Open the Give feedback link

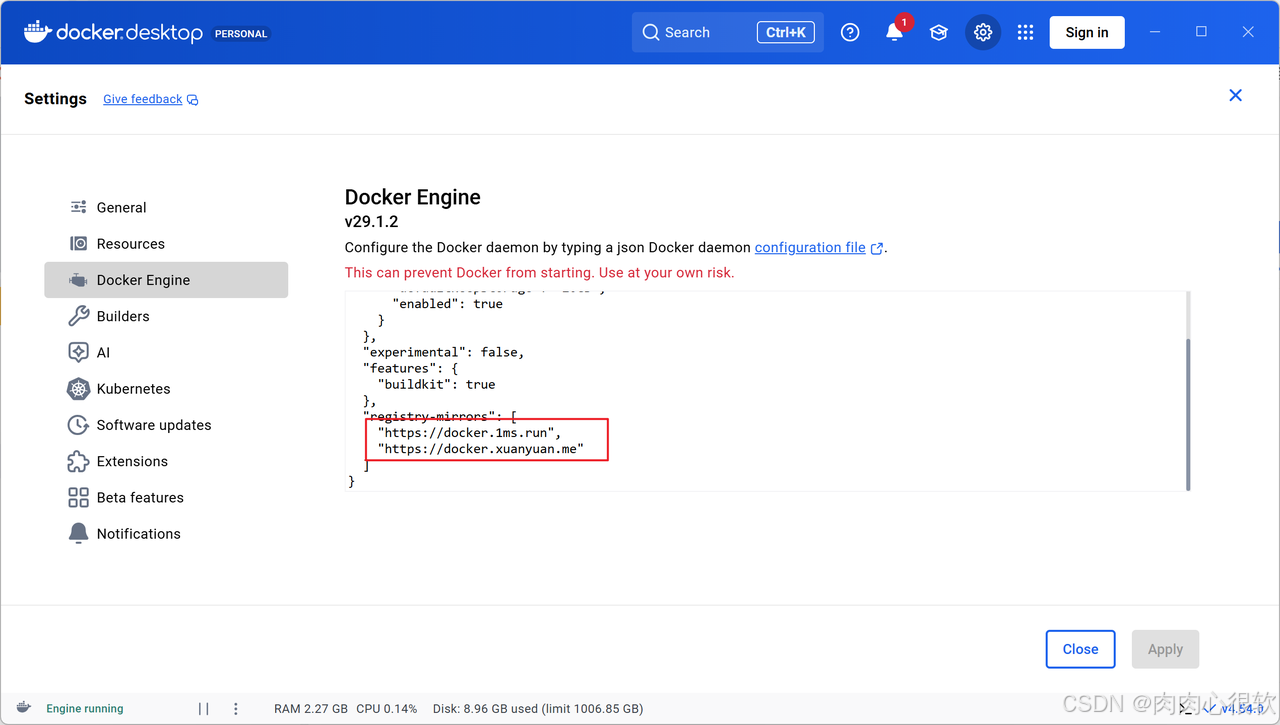(x=150, y=99)
